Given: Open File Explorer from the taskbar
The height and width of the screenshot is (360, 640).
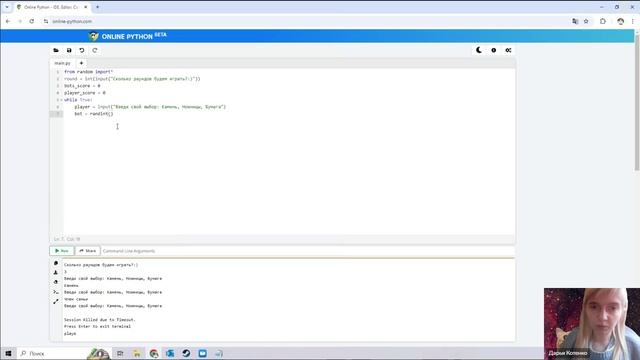Looking at the screenshot, I should click(x=137, y=353).
